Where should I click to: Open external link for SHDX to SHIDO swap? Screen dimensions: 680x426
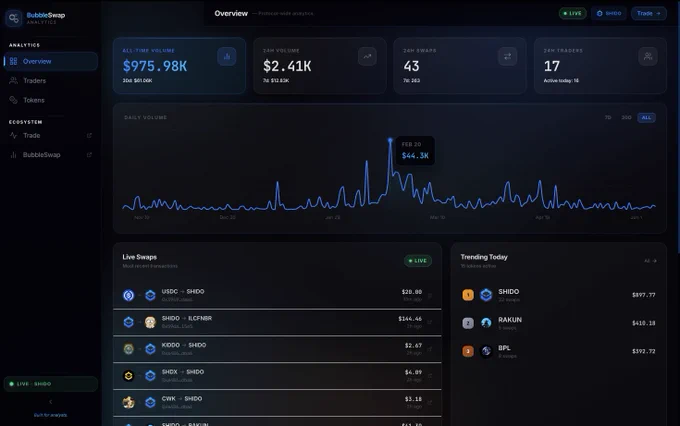coord(430,376)
